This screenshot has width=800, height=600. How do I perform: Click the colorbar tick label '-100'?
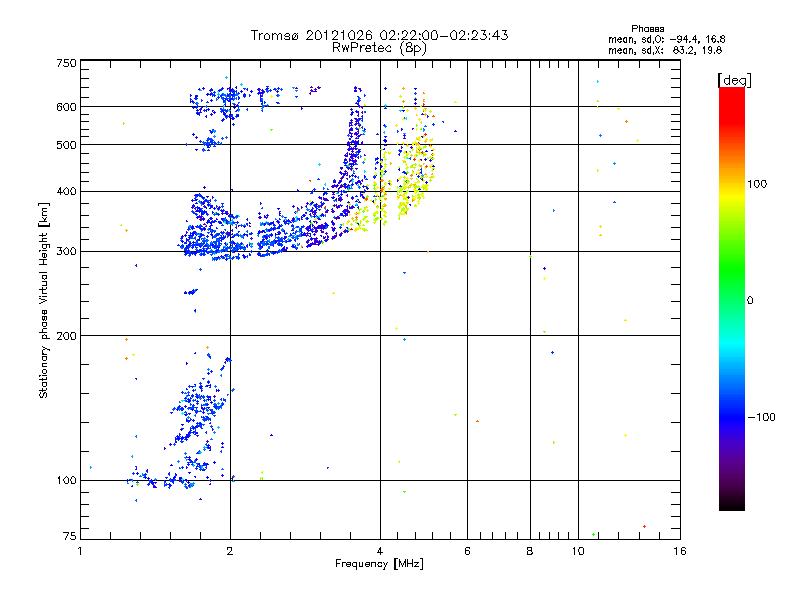click(x=762, y=417)
